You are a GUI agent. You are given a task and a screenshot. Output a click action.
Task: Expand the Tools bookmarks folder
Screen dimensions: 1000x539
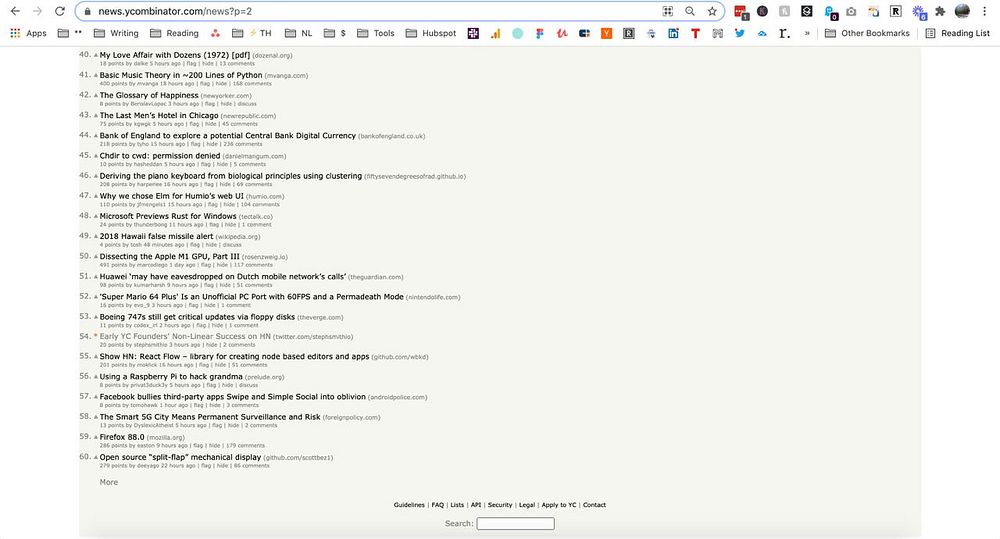(x=376, y=33)
